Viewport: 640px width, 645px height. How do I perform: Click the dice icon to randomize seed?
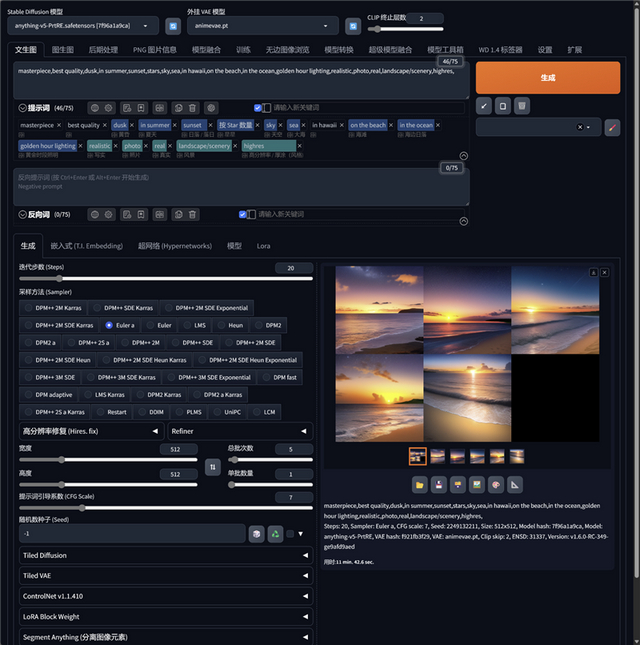pos(257,533)
